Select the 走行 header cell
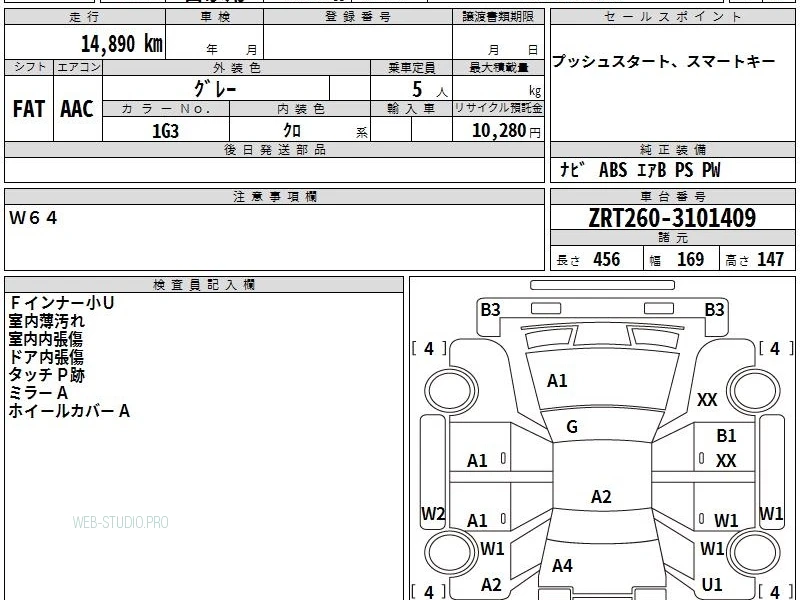 click(x=85, y=17)
